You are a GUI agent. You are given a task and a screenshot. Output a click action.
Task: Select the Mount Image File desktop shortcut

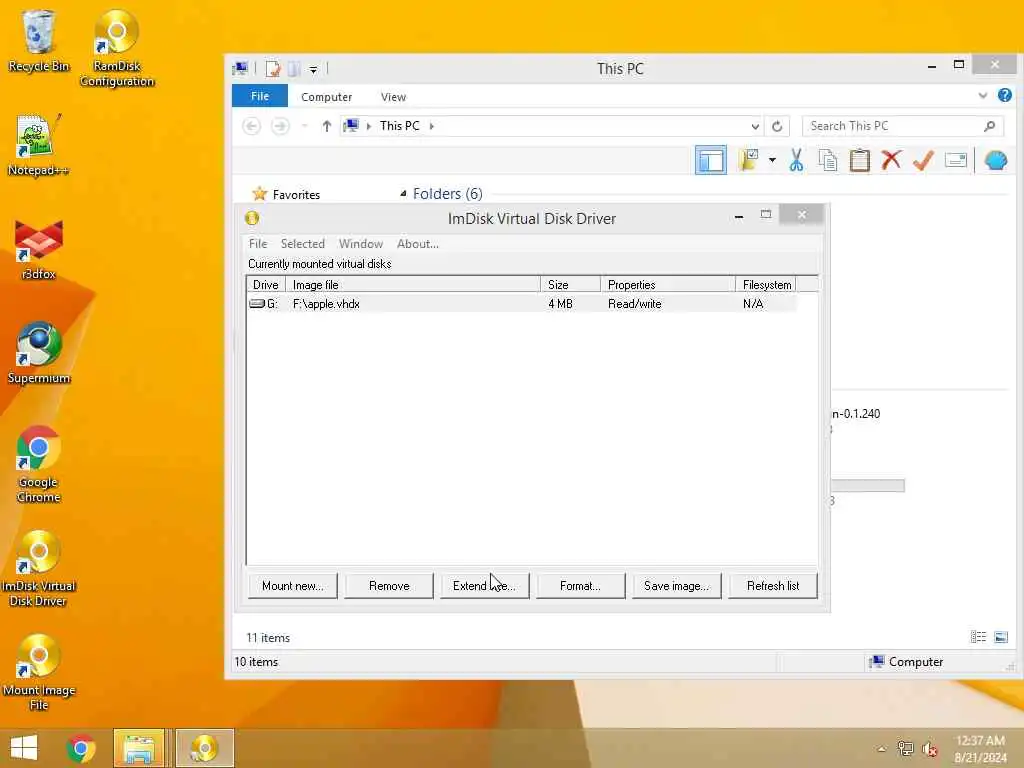click(39, 673)
